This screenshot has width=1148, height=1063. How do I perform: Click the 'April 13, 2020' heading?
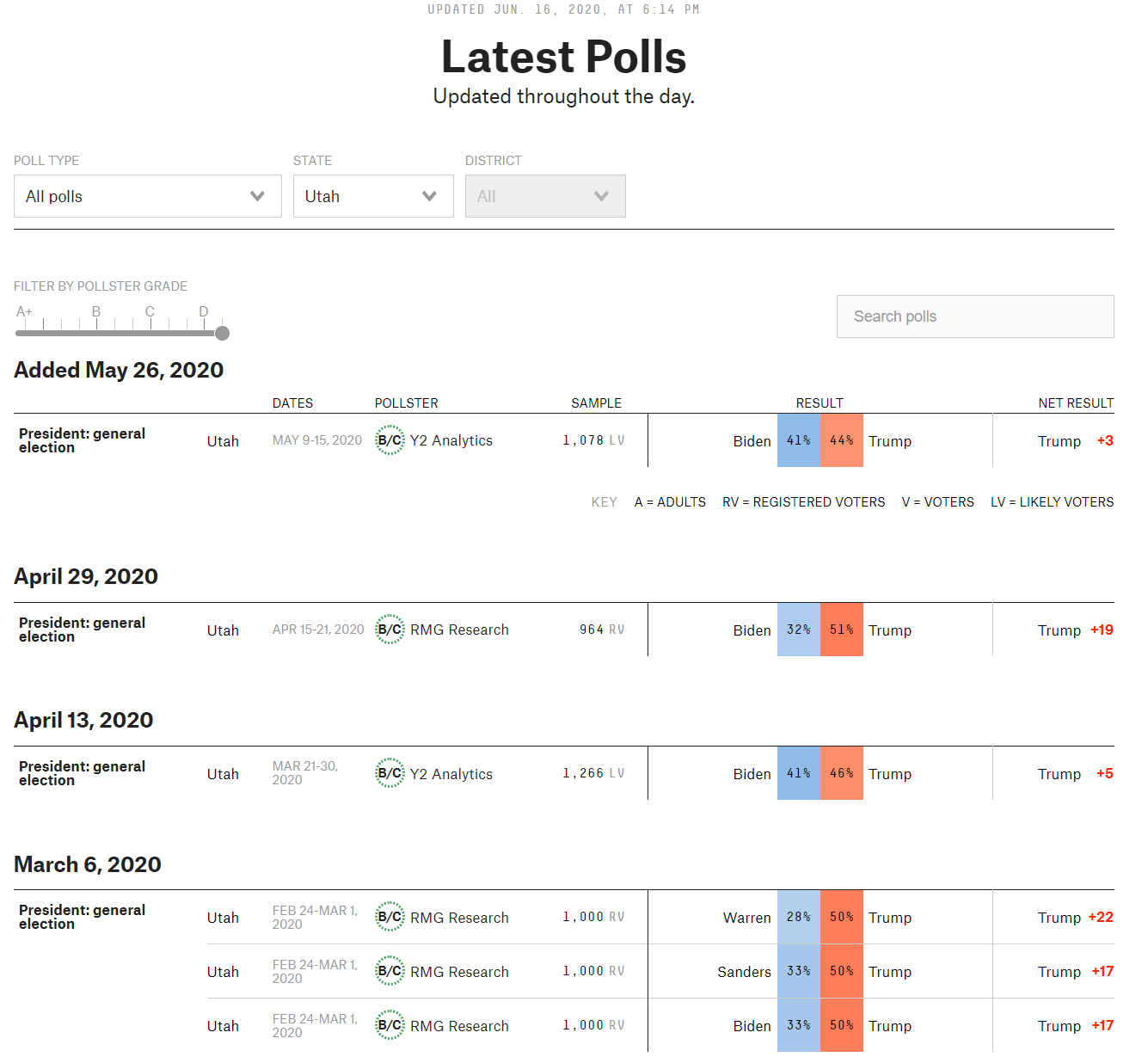pos(83,720)
